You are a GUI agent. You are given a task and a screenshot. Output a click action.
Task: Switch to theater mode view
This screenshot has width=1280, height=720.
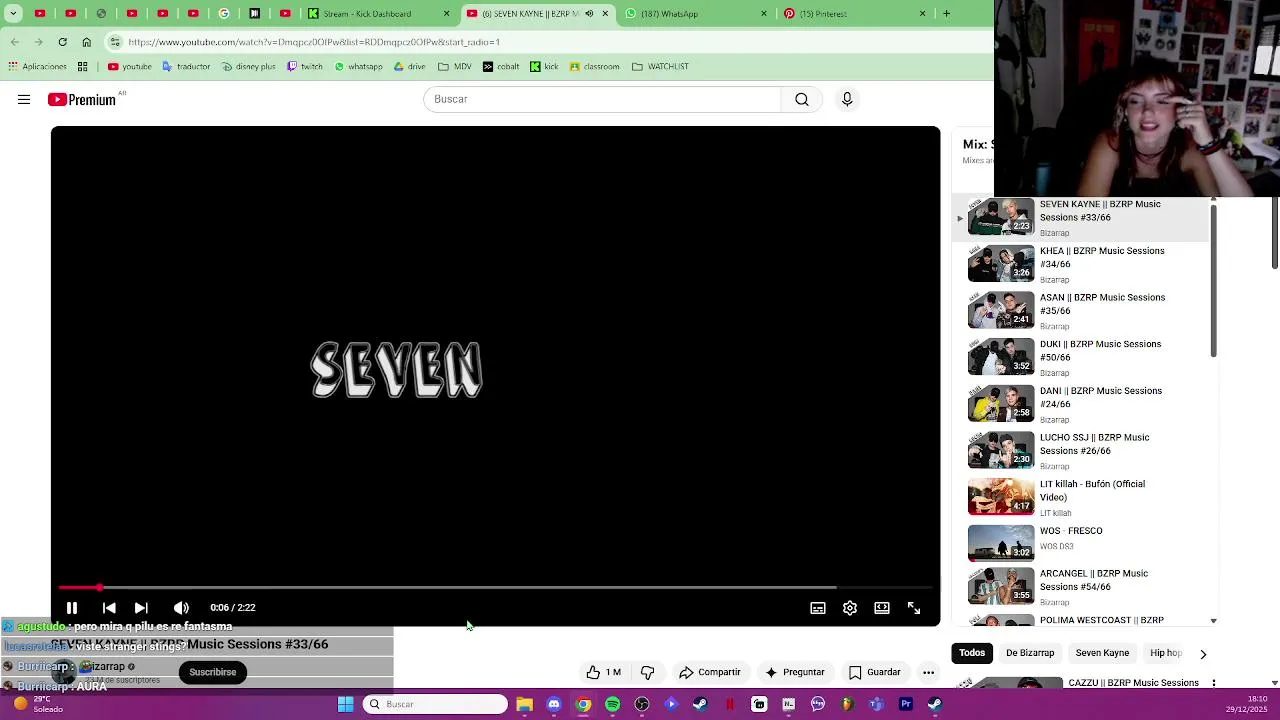882,608
